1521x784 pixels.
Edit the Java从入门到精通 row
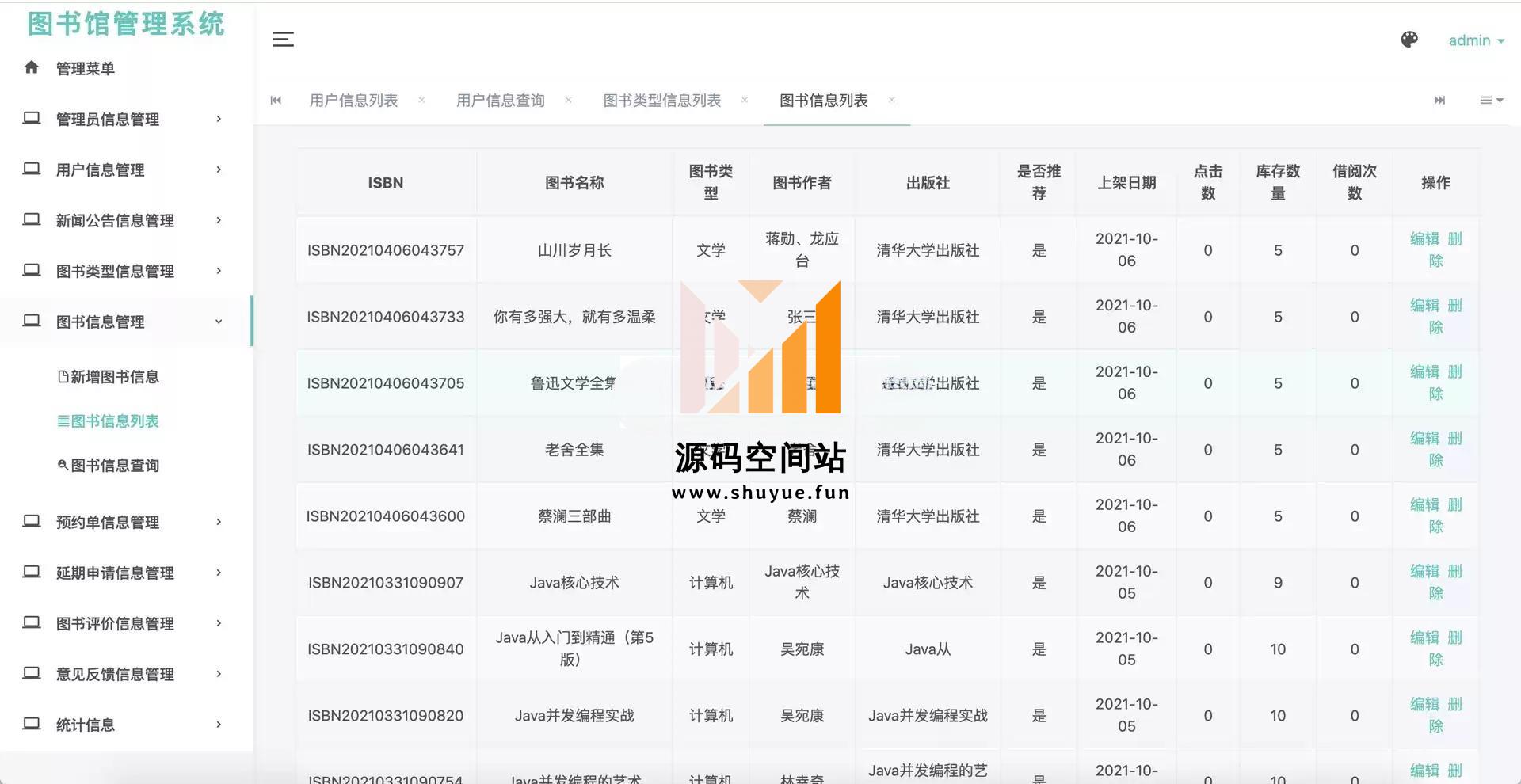click(1424, 637)
